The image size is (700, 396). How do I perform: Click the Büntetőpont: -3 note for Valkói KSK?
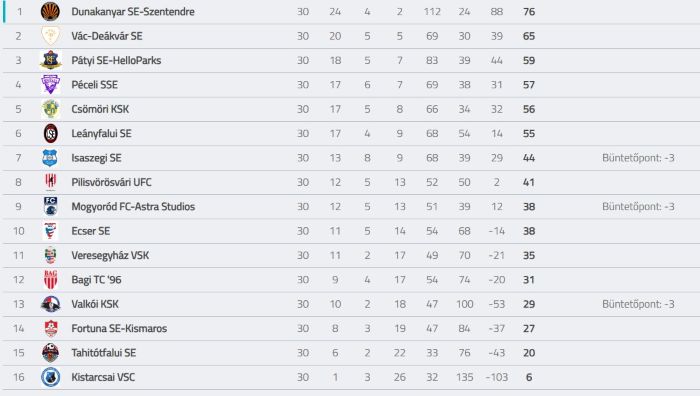pyautogui.click(x=638, y=304)
